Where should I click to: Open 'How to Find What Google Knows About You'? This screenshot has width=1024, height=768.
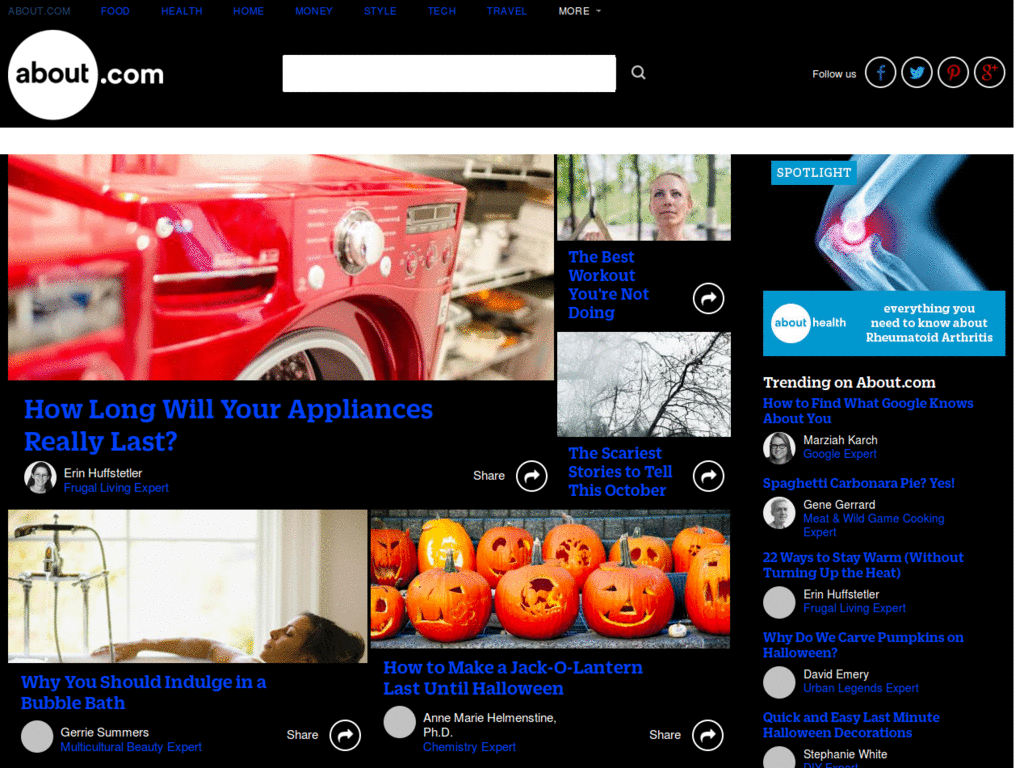coord(868,411)
